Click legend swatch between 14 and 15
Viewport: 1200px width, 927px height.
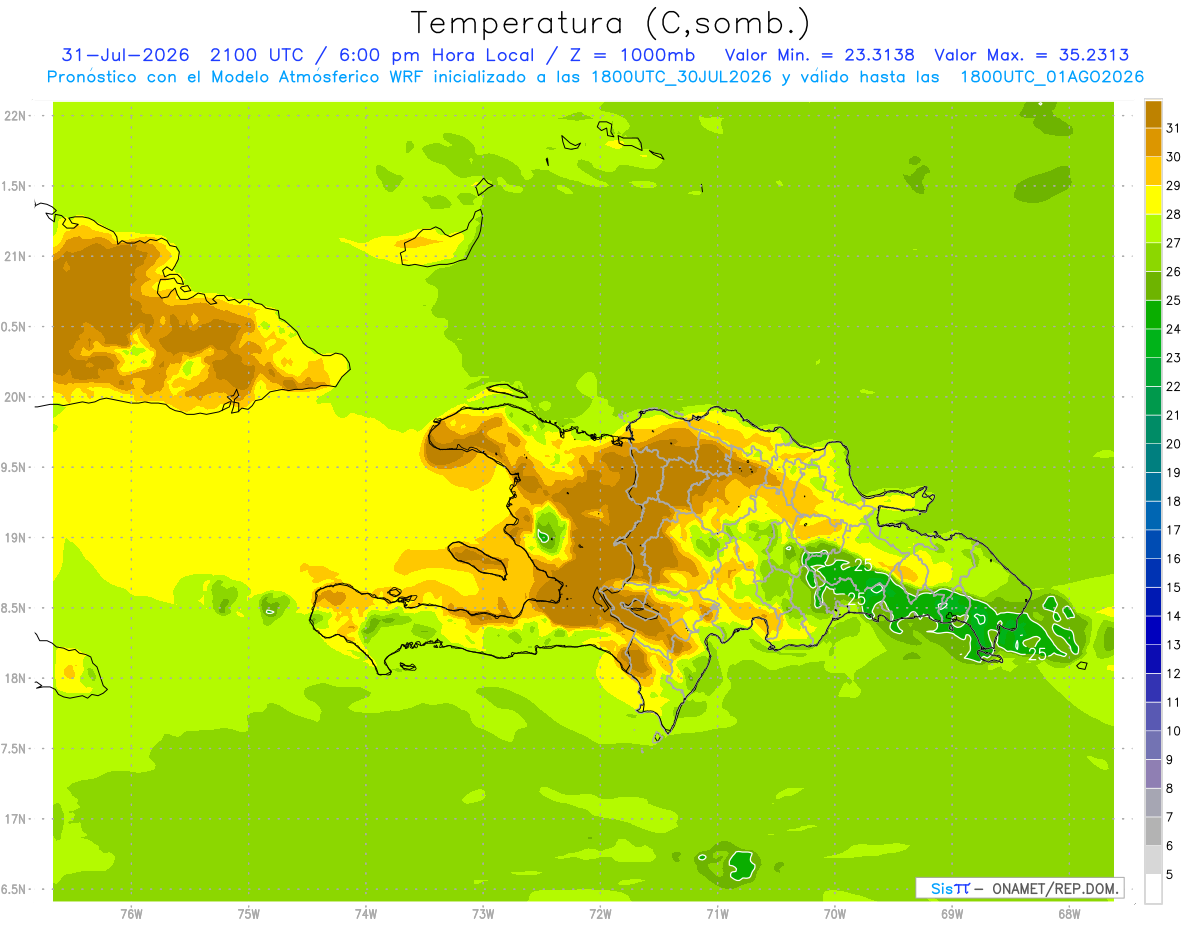coord(1153,602)
